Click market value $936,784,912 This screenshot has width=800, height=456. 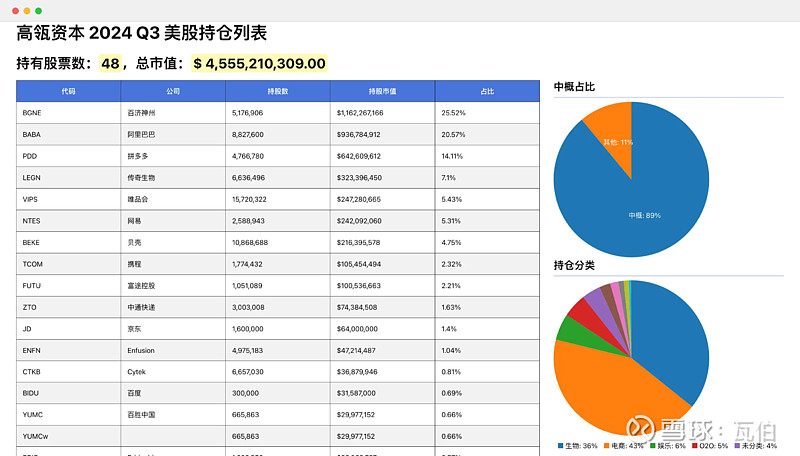click(x=359, y=135)
